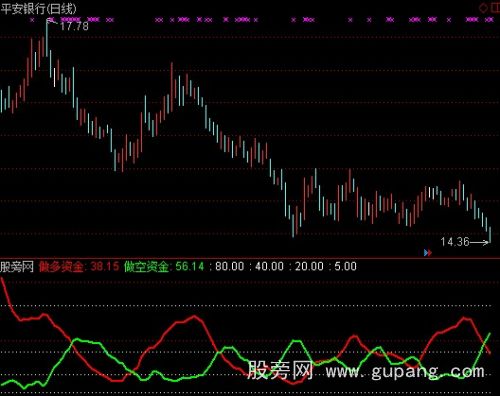Click the final crossing of green and red lines
This screenshot has height=396, width=500.
[483, 343]
